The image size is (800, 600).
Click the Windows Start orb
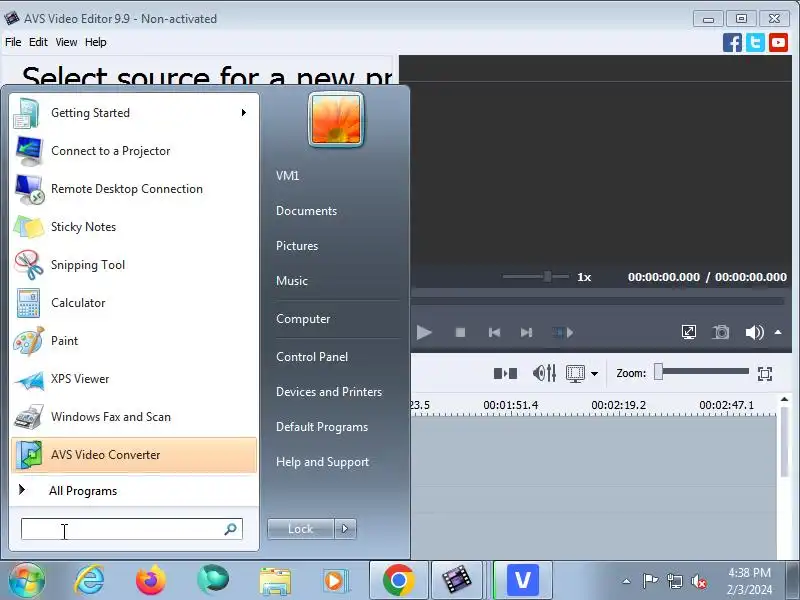coord(27,580)
